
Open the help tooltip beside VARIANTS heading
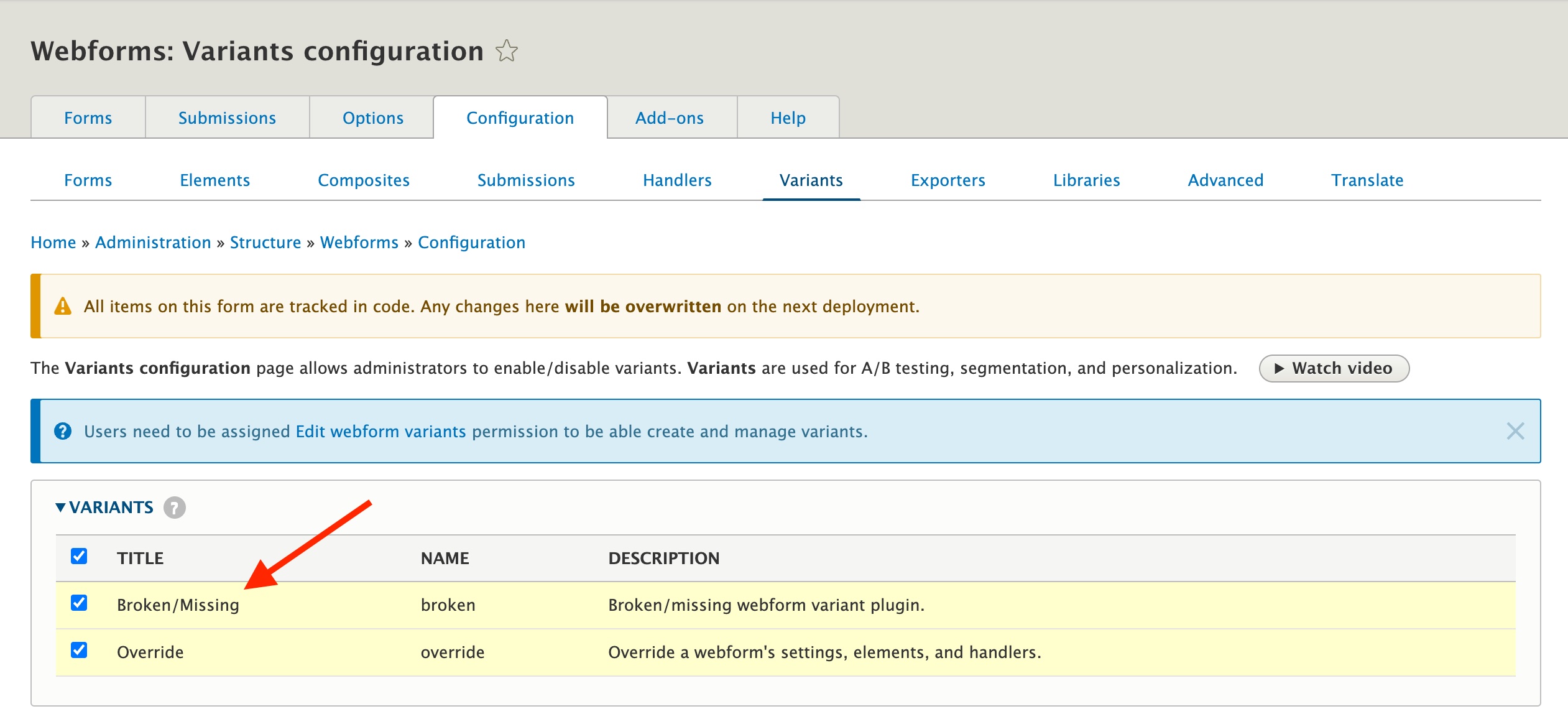click(x=174, y=508)
